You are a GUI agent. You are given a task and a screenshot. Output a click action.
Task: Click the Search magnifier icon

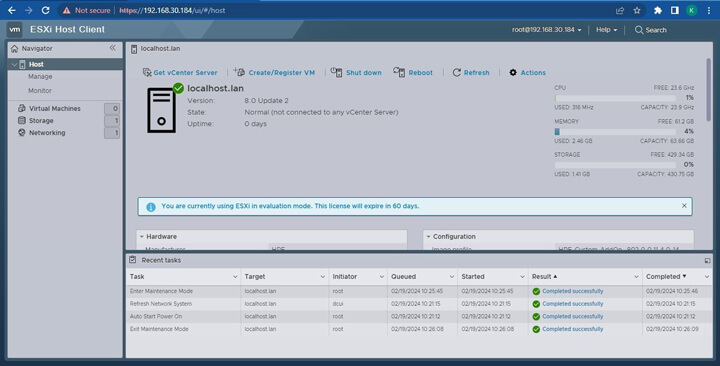pyautogui.click(x=639, y=30)
